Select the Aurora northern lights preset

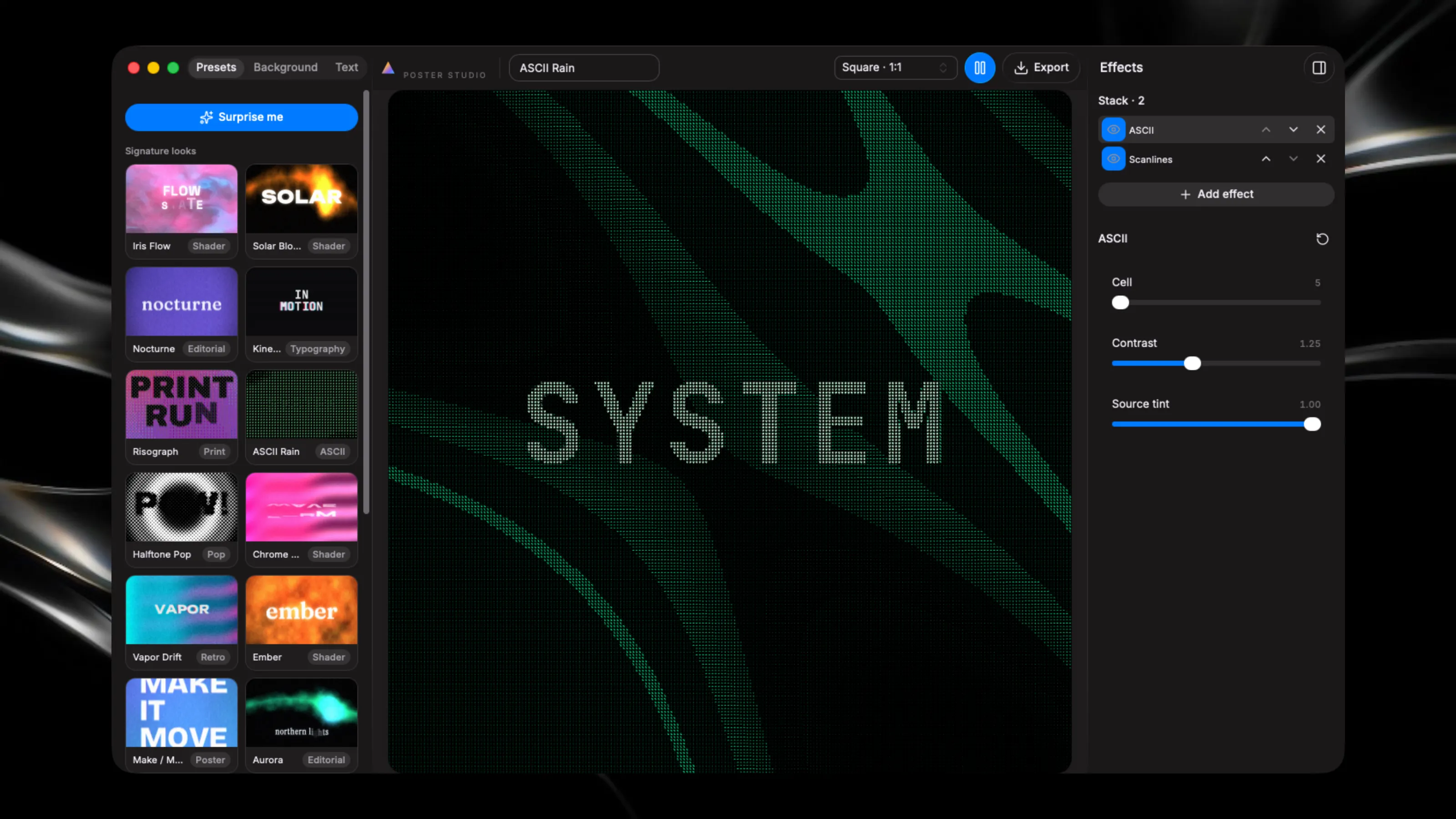(x=301, y=713)
